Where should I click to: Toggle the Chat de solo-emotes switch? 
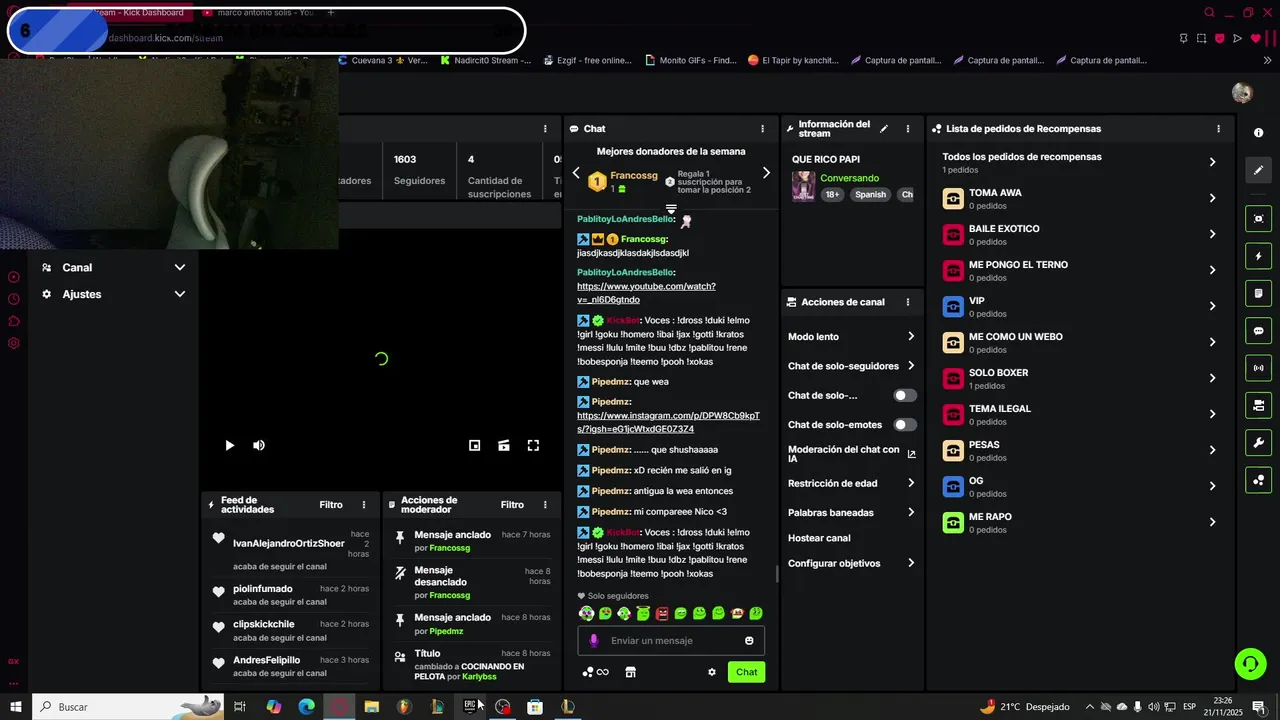(x=905, y=425)
